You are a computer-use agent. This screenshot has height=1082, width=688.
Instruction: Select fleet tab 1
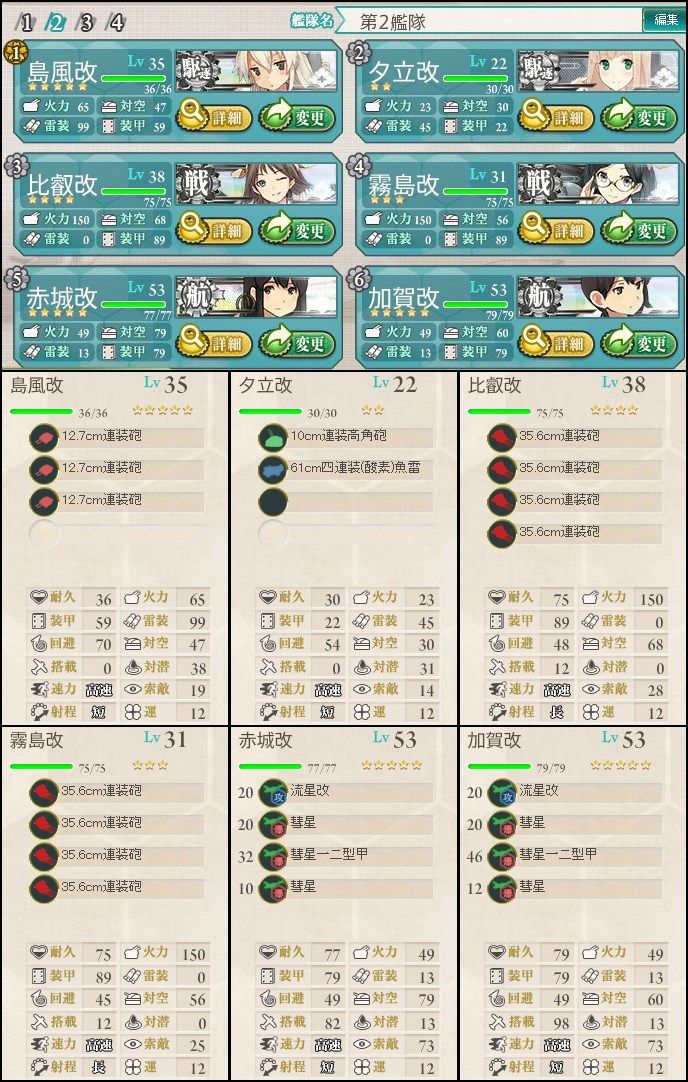[x=26, y=23]
